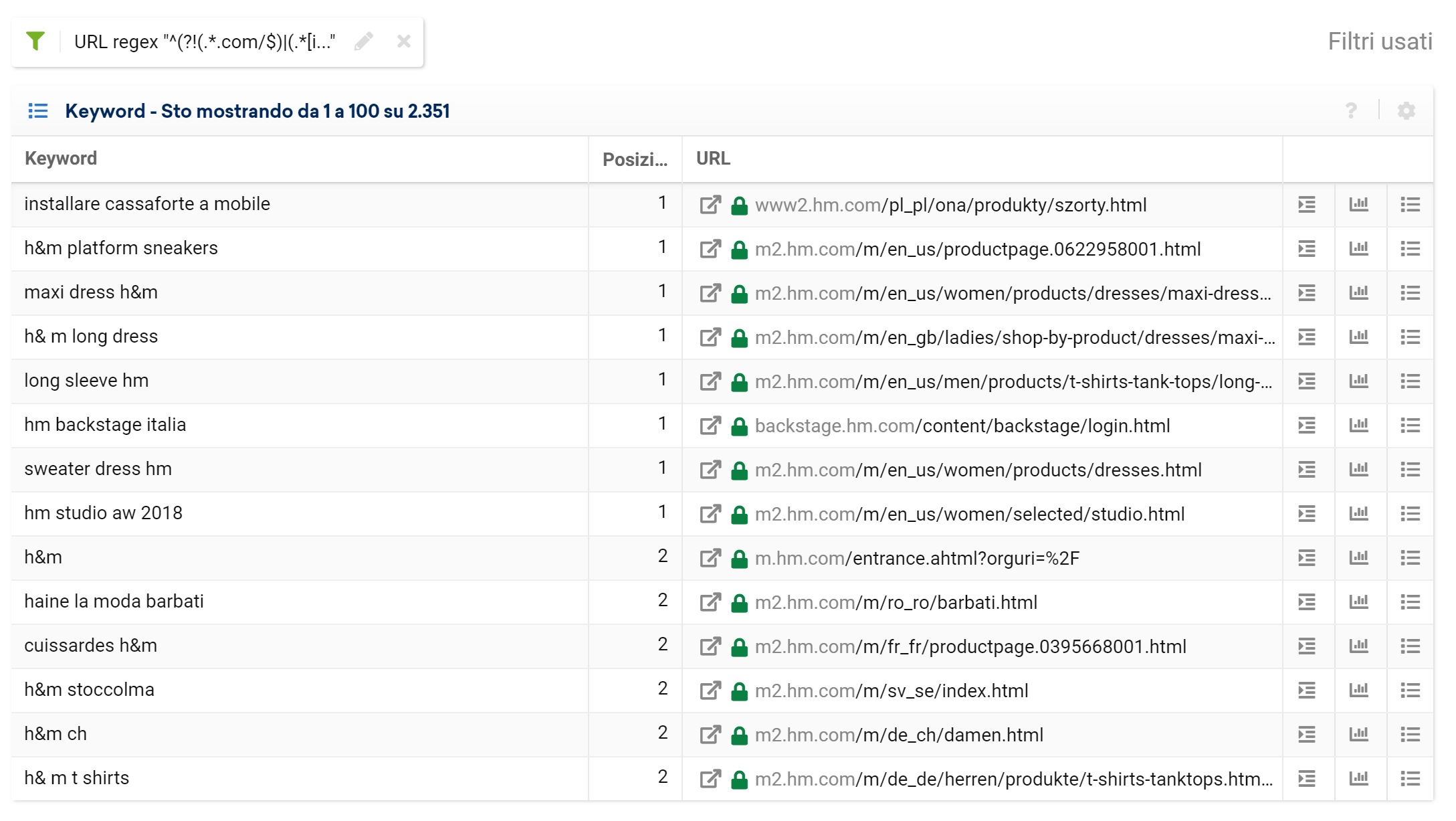Open the help question mark icon
The image size is (1456, 821).
(x=1351, y=110)
